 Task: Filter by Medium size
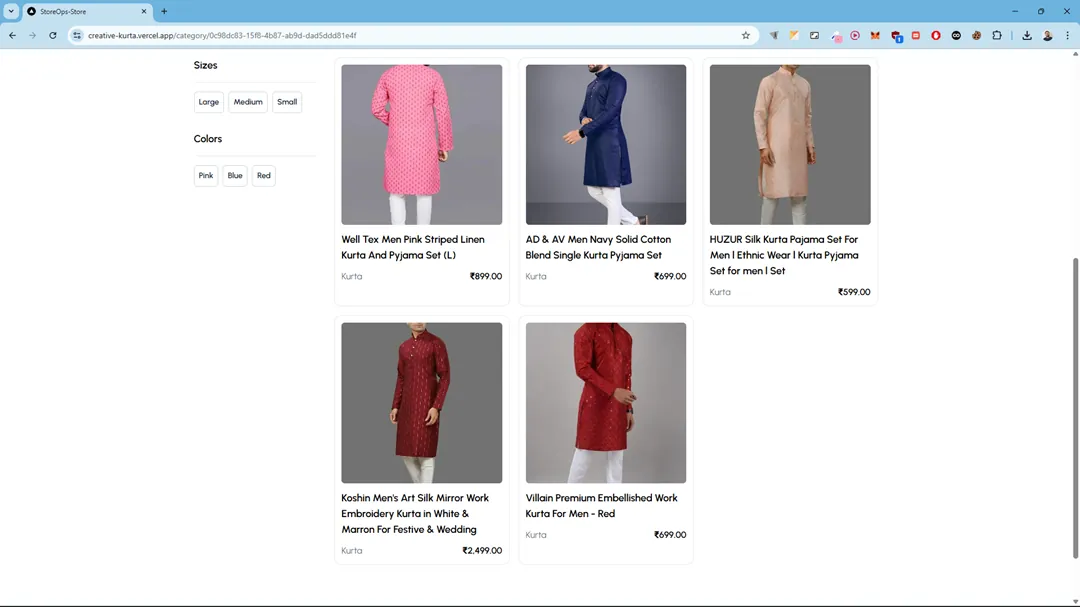248,102
